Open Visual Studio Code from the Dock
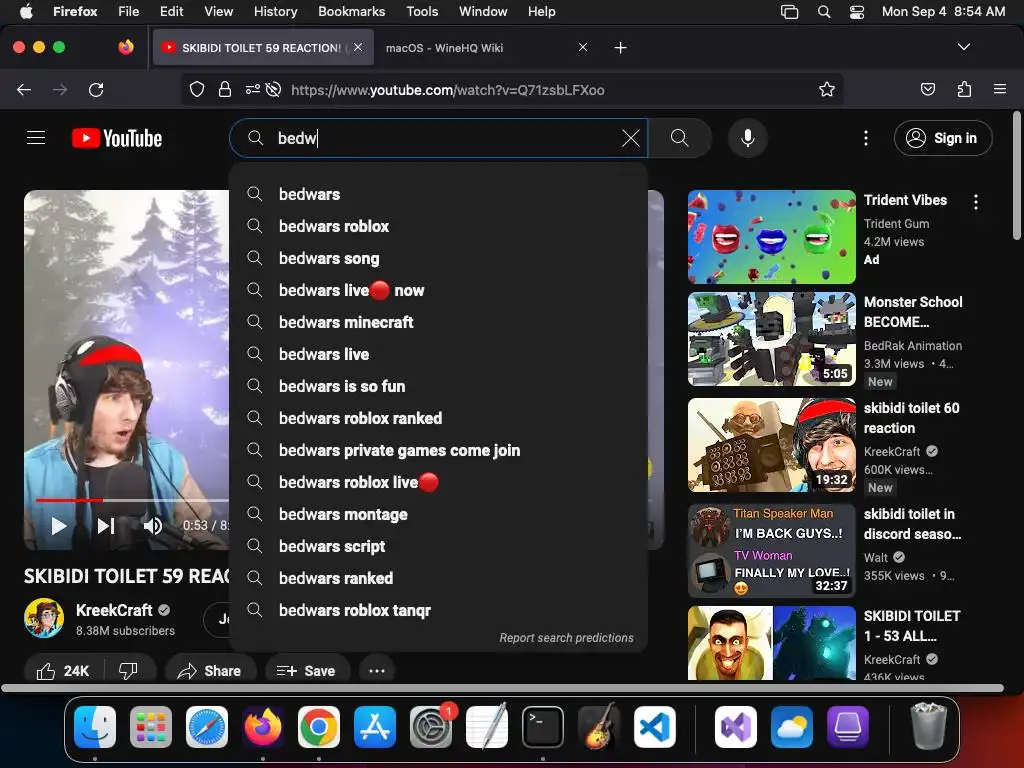Viewport: 1024px width, 768px height. pos(654,727)
